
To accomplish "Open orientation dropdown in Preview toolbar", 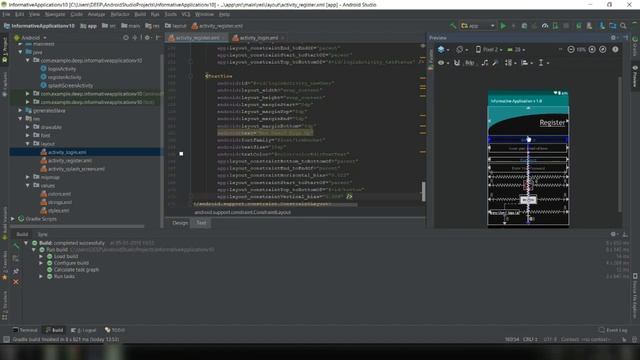I will [x=462, y=49].
